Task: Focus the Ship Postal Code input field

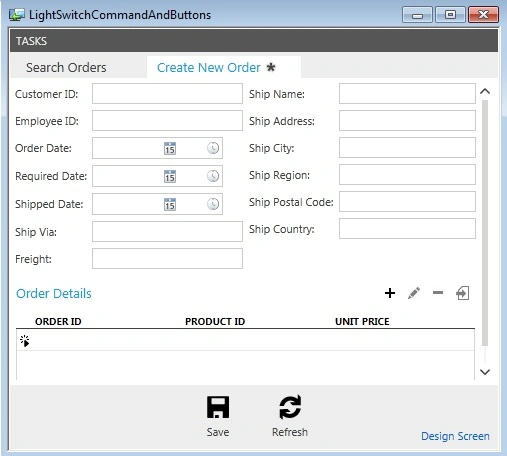Action: (407, 201)
